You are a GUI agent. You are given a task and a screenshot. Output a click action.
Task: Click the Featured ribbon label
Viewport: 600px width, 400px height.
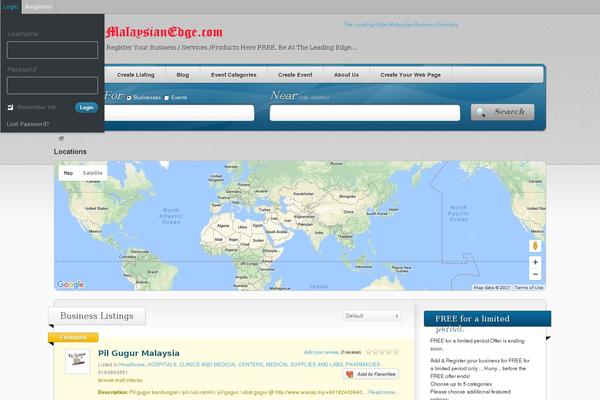pyautogui.click(x=73, y=337)
